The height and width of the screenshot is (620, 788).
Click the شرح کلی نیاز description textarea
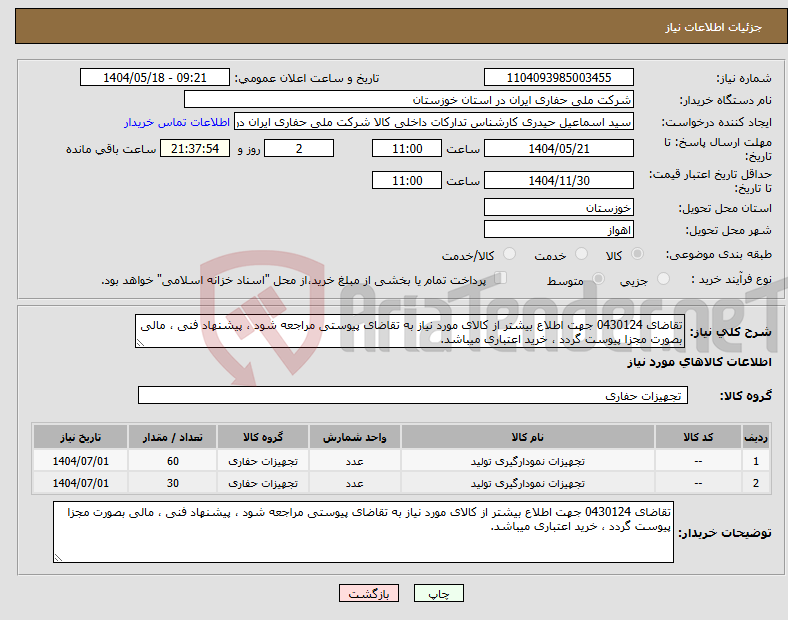click(x=410, y=331)
